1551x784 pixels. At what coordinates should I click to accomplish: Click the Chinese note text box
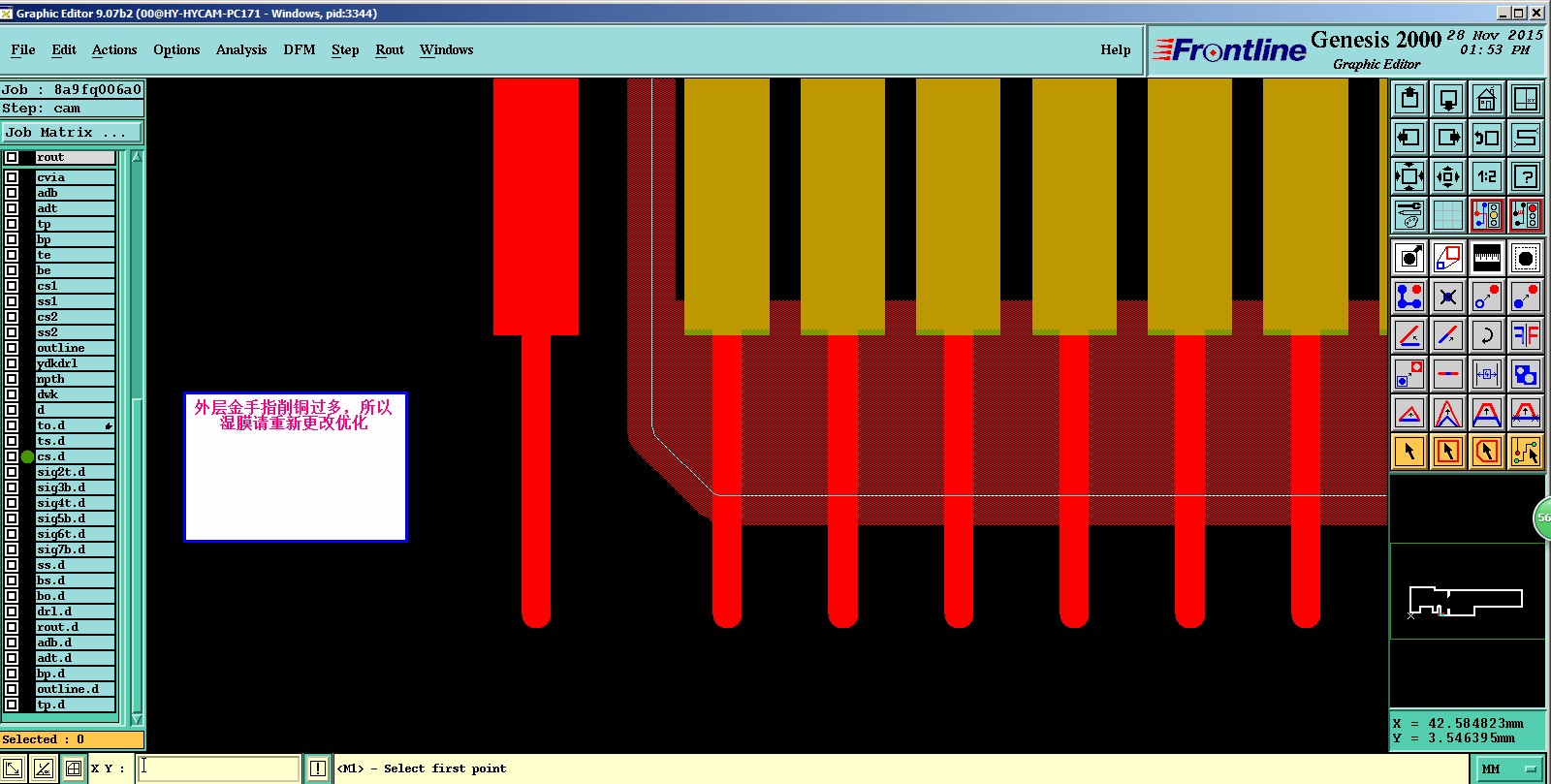pos(296,466)
